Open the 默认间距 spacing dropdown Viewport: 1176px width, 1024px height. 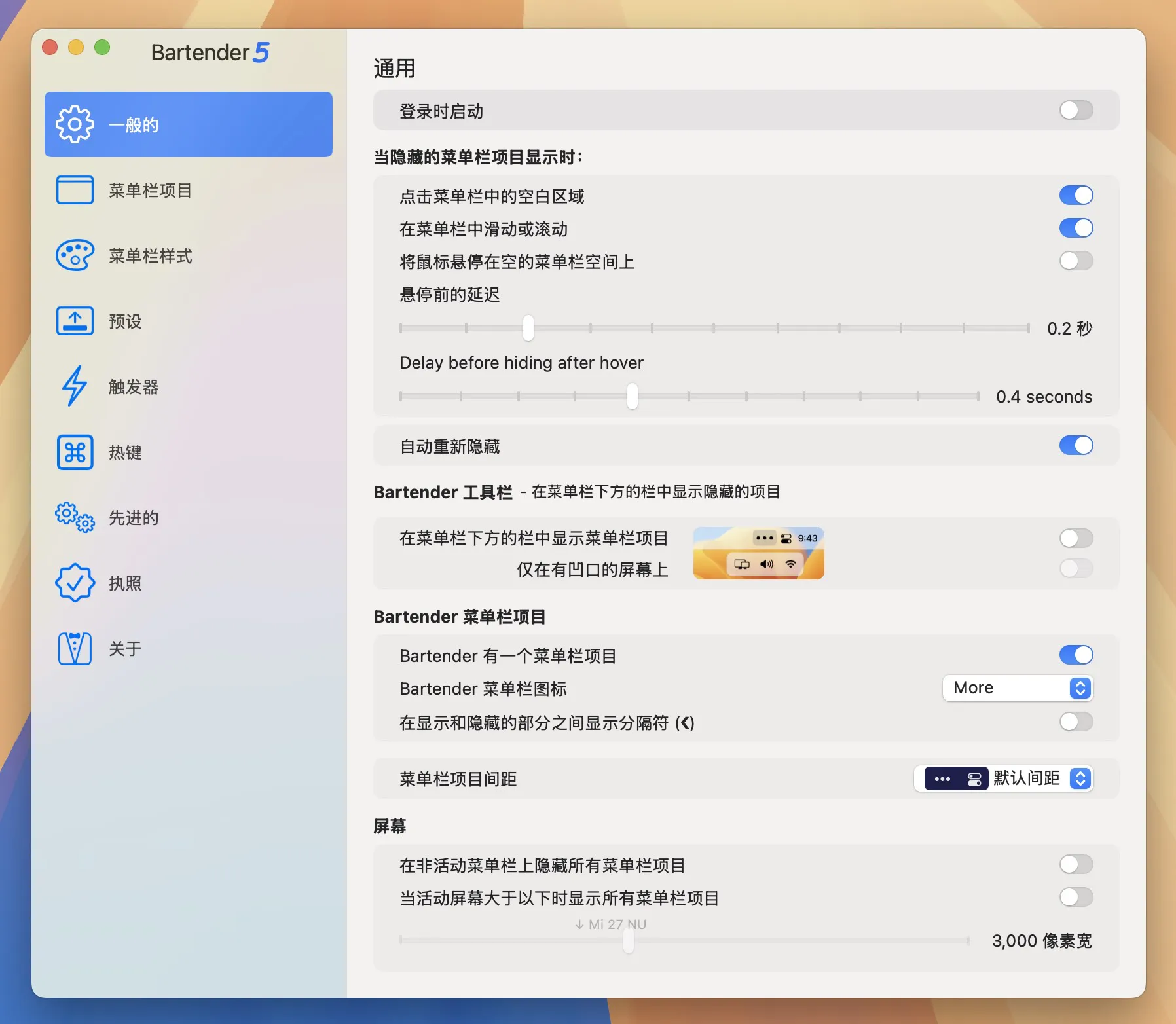(x=1004, y=778)
